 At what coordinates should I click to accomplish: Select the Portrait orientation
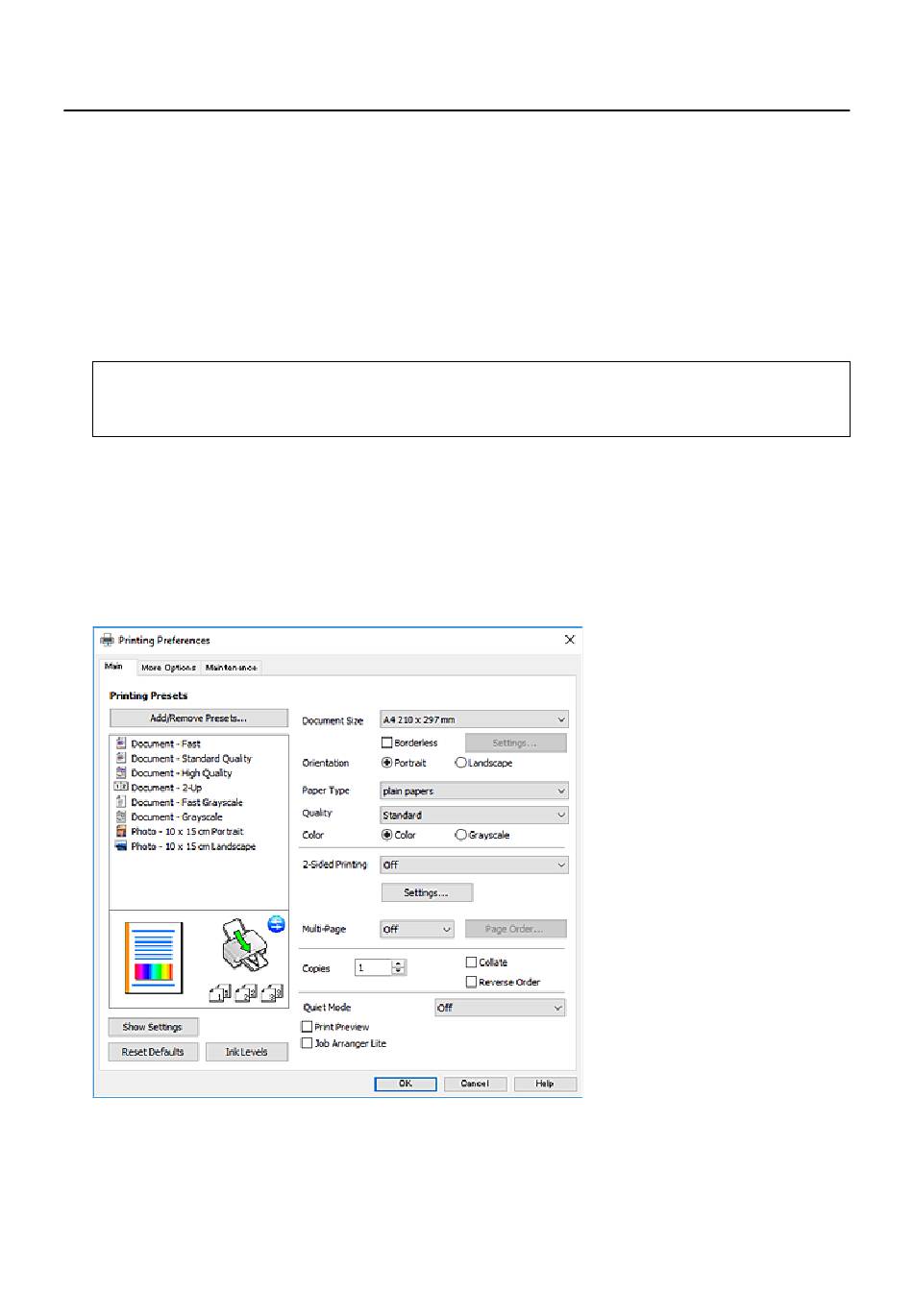386,763
